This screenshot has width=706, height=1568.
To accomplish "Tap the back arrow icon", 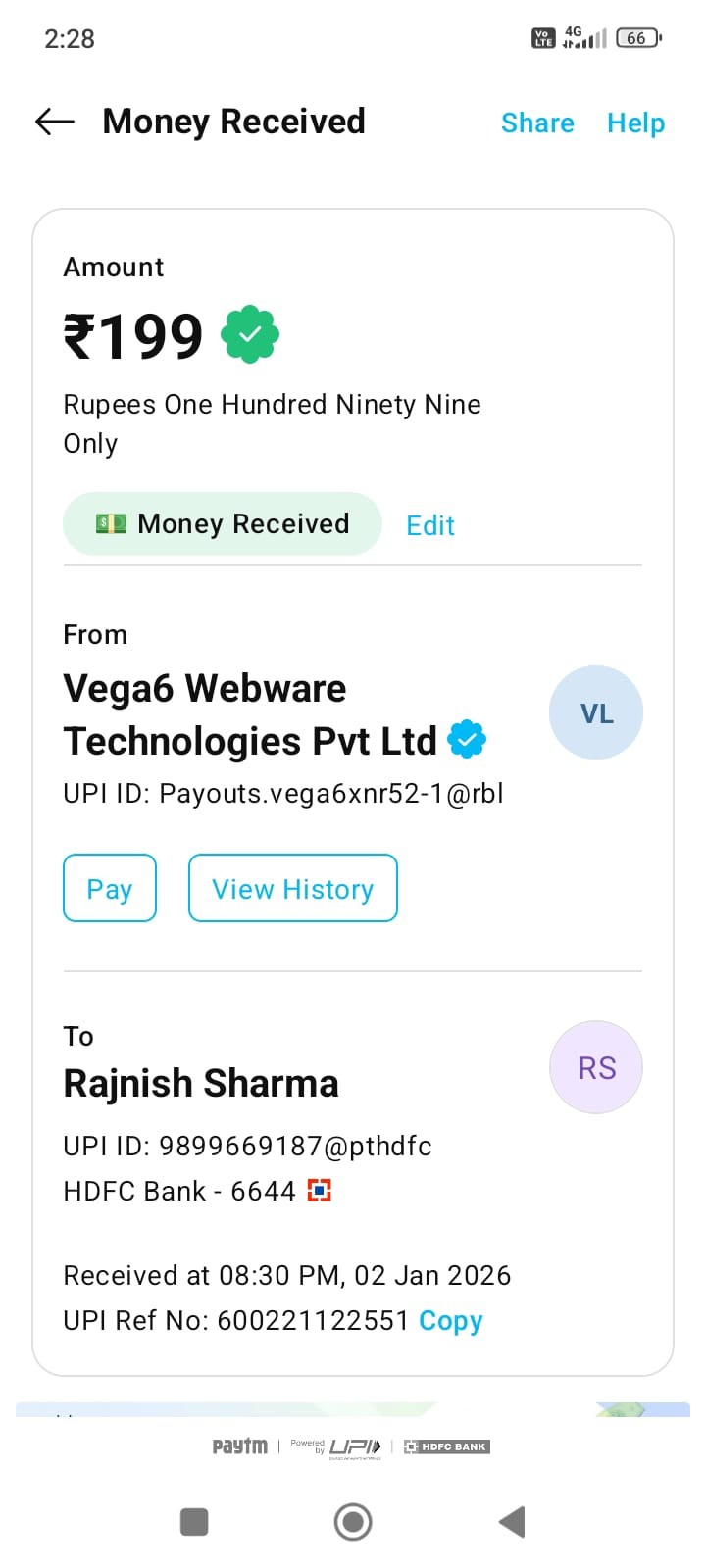I will (x=55, y=122).
